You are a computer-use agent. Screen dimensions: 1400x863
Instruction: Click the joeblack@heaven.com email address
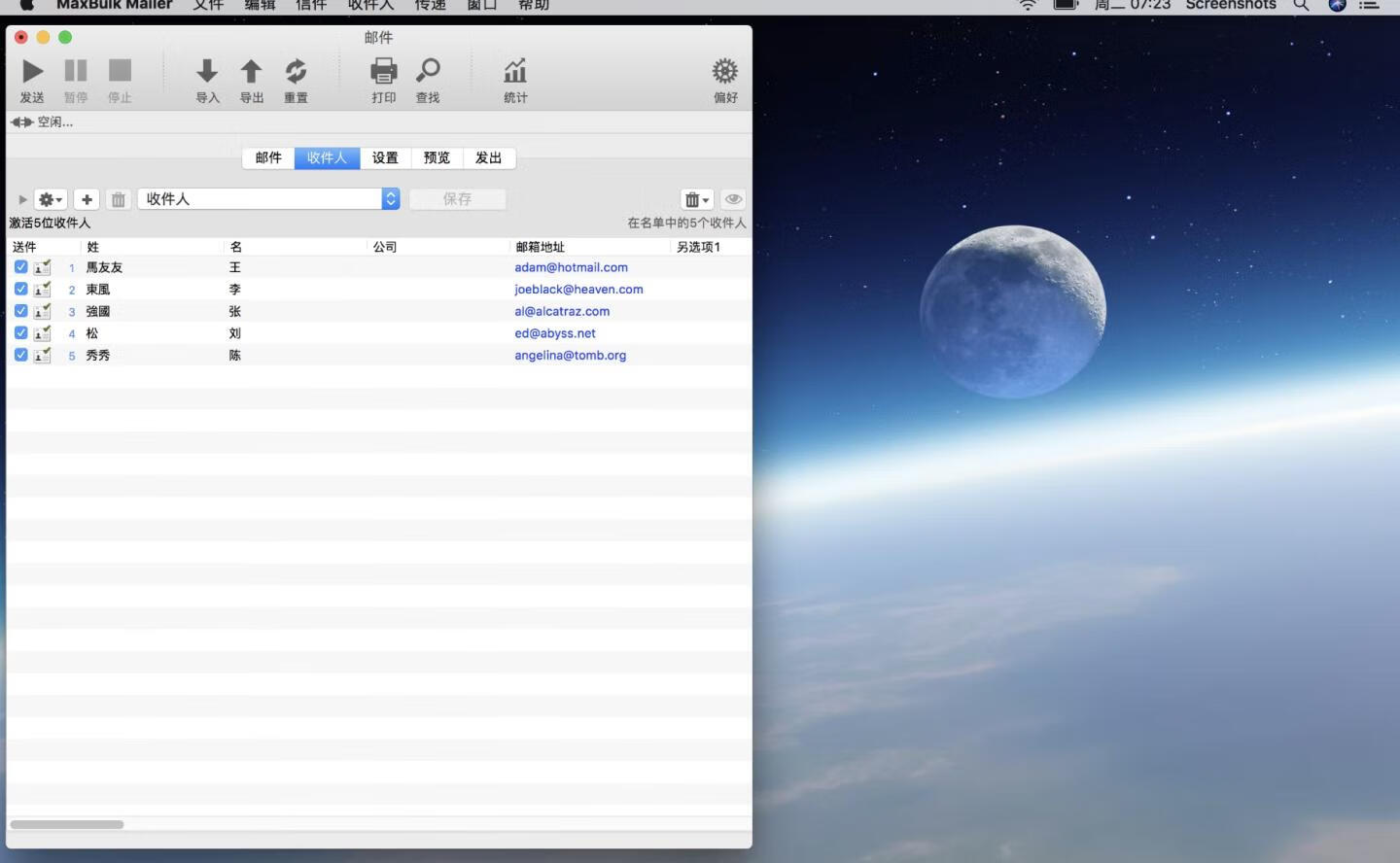[578, 290]
